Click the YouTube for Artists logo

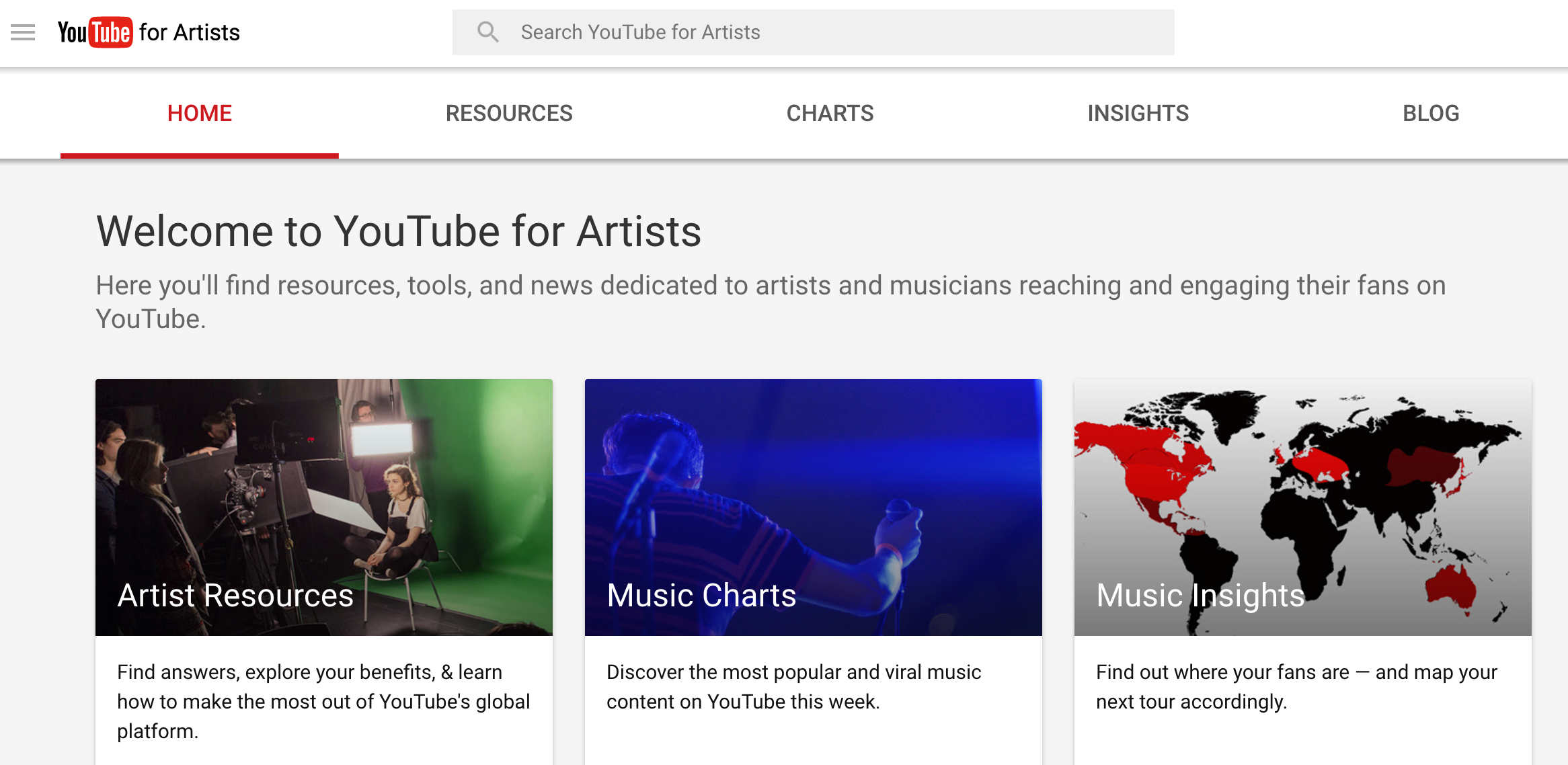[x=149, y=32]
